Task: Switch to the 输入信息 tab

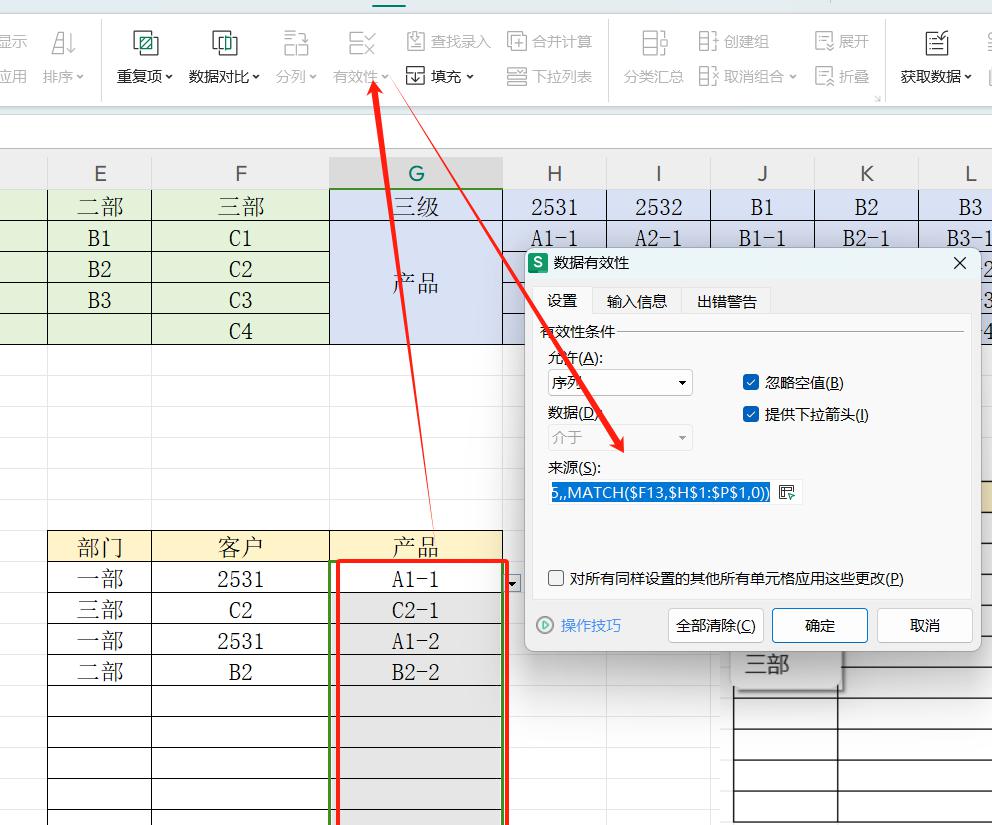Action: pyautogui.click(x=636, y=301)
